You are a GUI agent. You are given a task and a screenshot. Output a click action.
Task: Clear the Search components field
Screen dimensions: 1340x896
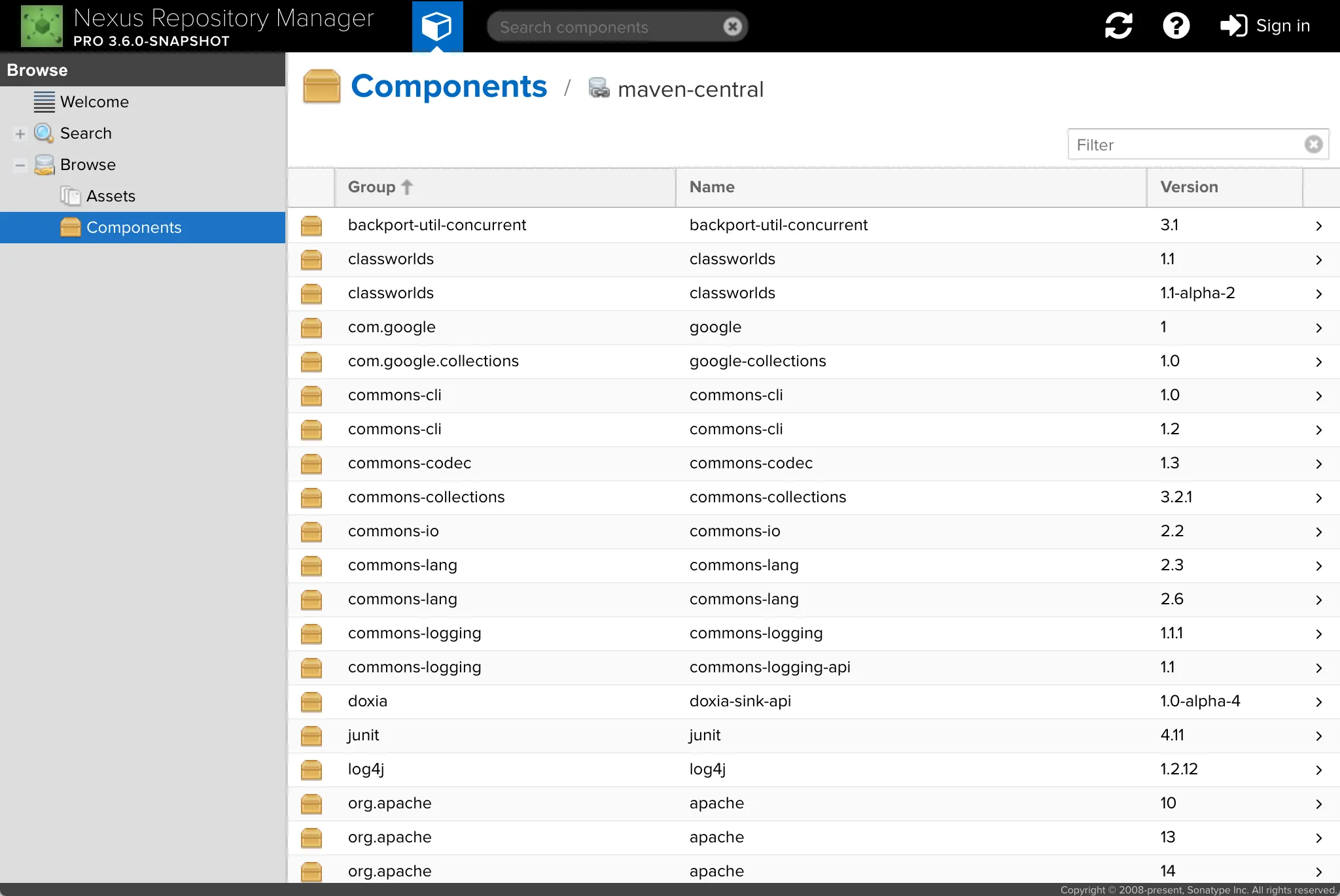(x=732, y=26)
